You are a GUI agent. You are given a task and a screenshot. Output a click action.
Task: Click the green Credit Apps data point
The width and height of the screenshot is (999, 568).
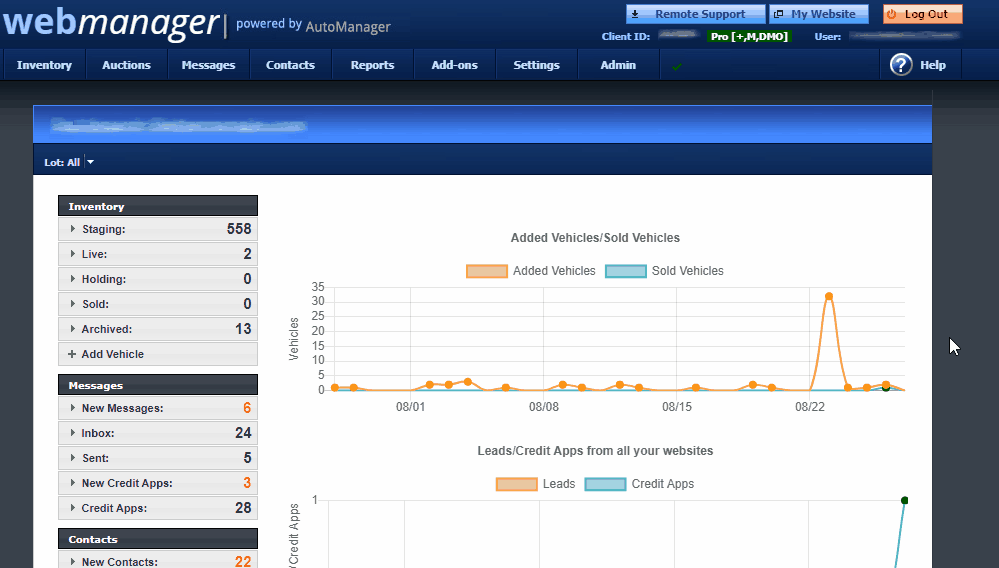click(x=904, y=501)
